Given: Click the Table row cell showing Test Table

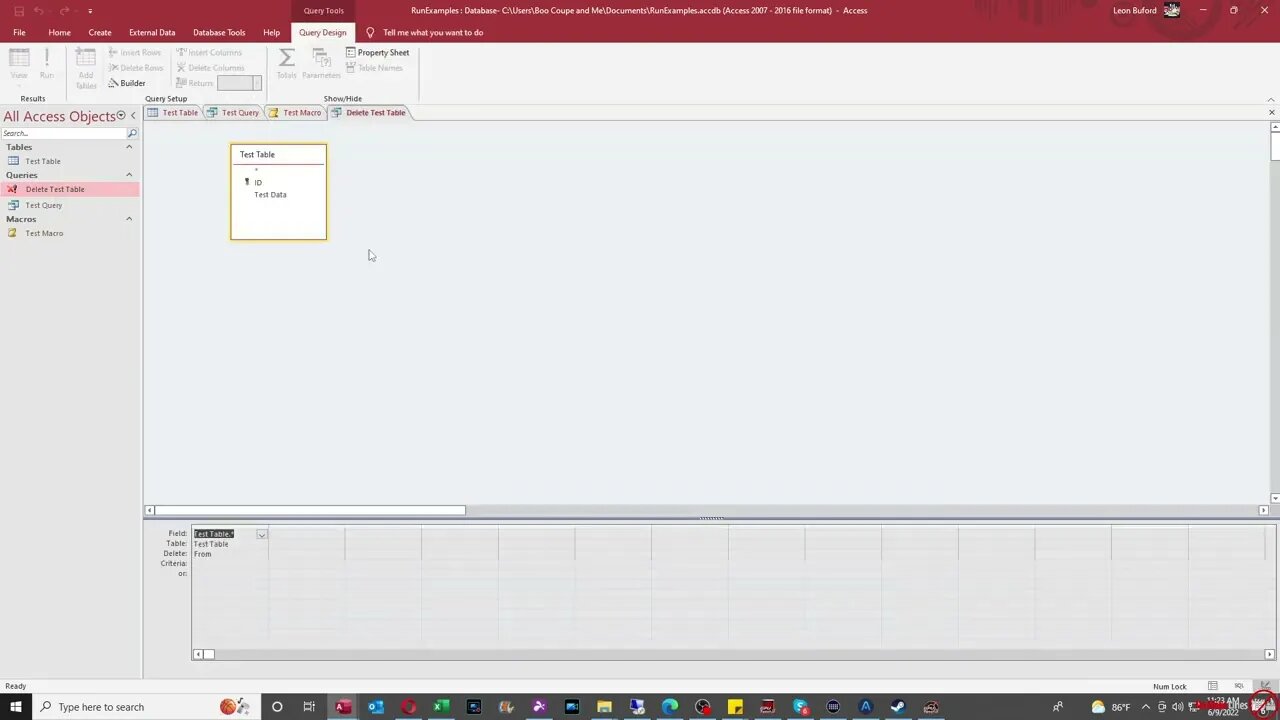Looking at the screenshot, I should [230, 544].
